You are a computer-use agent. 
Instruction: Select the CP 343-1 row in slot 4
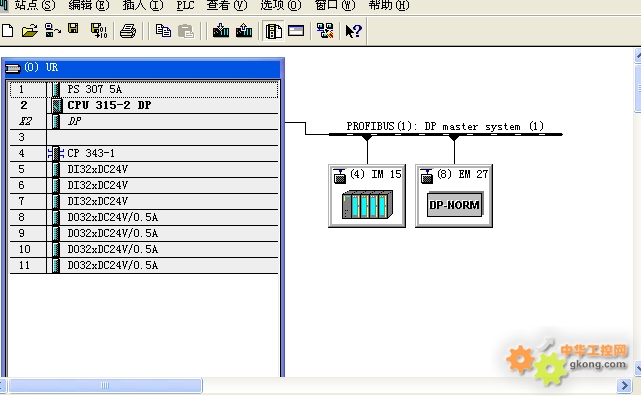144,153
